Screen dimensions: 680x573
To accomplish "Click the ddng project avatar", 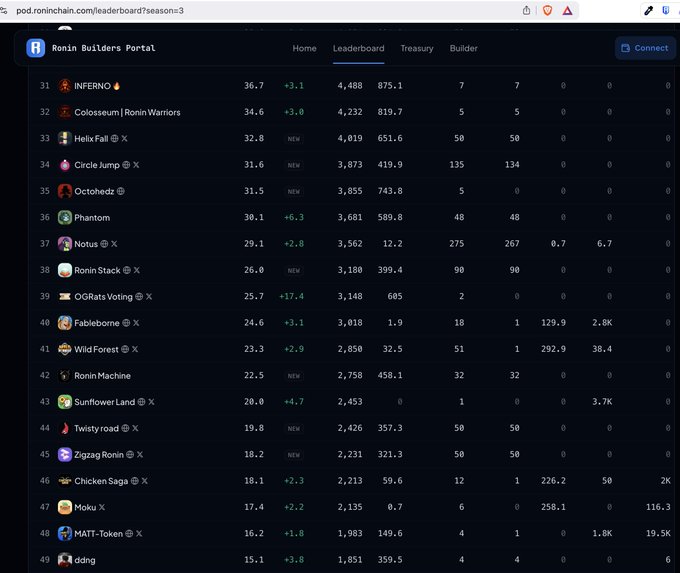I will point(65,560).
